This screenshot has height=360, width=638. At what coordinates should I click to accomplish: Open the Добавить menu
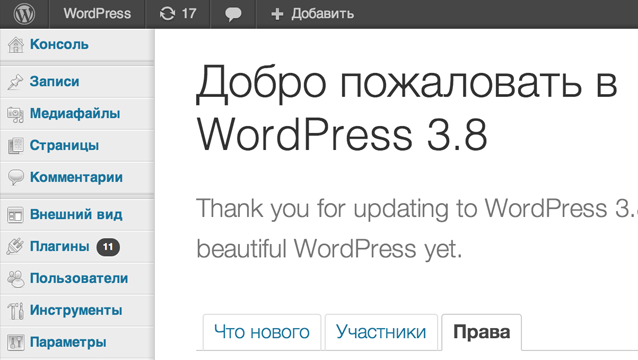coord(322,14)
